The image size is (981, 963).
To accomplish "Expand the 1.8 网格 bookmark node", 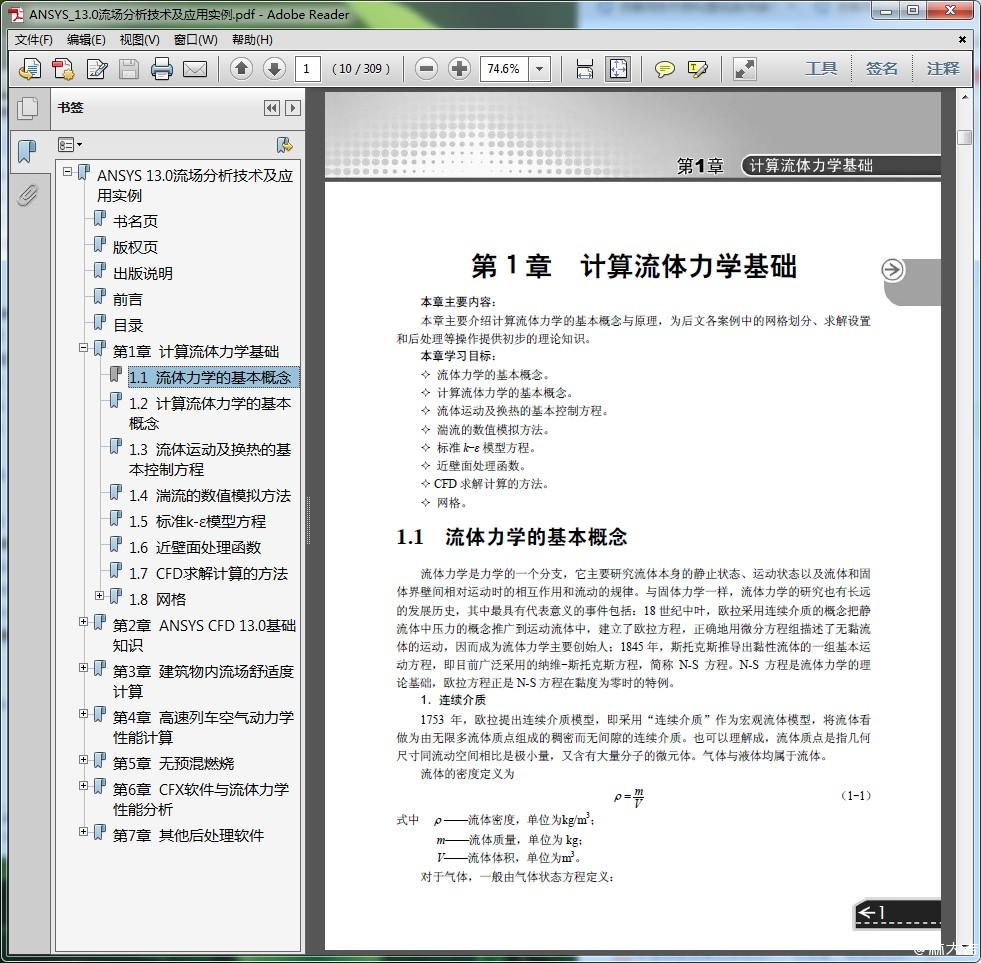I will pyautogui.click(x=100, y=596).
